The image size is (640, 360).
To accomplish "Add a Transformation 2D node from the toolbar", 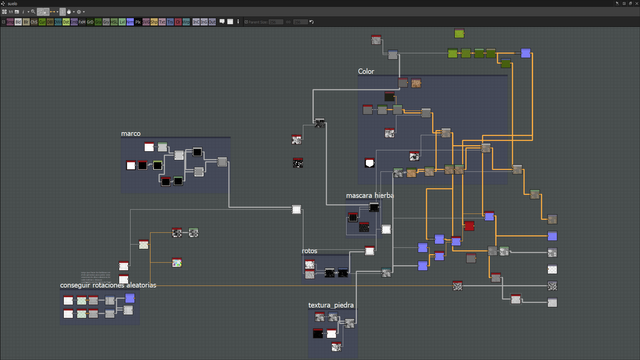I will [x=170, y=22].
